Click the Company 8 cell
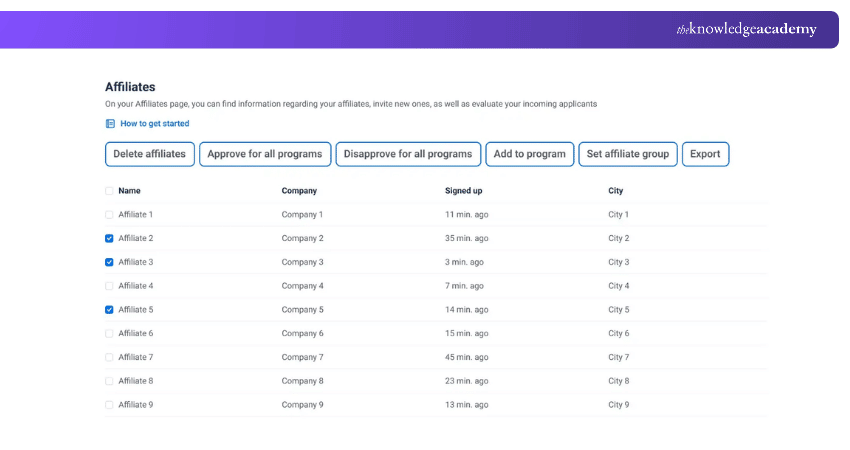Screen dimensions: 850x450 coord(302,381)
